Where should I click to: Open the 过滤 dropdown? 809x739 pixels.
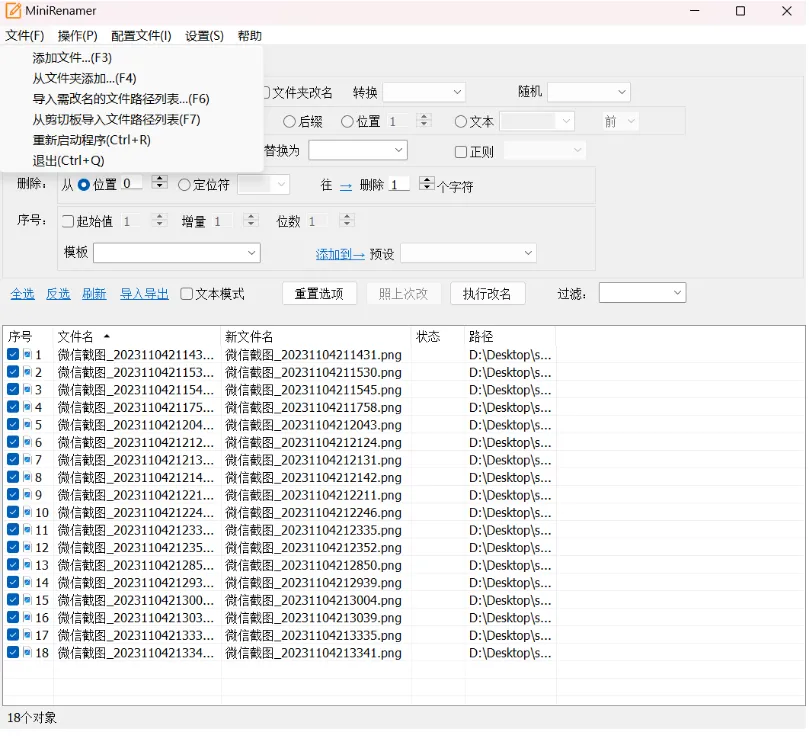point(642,293)
